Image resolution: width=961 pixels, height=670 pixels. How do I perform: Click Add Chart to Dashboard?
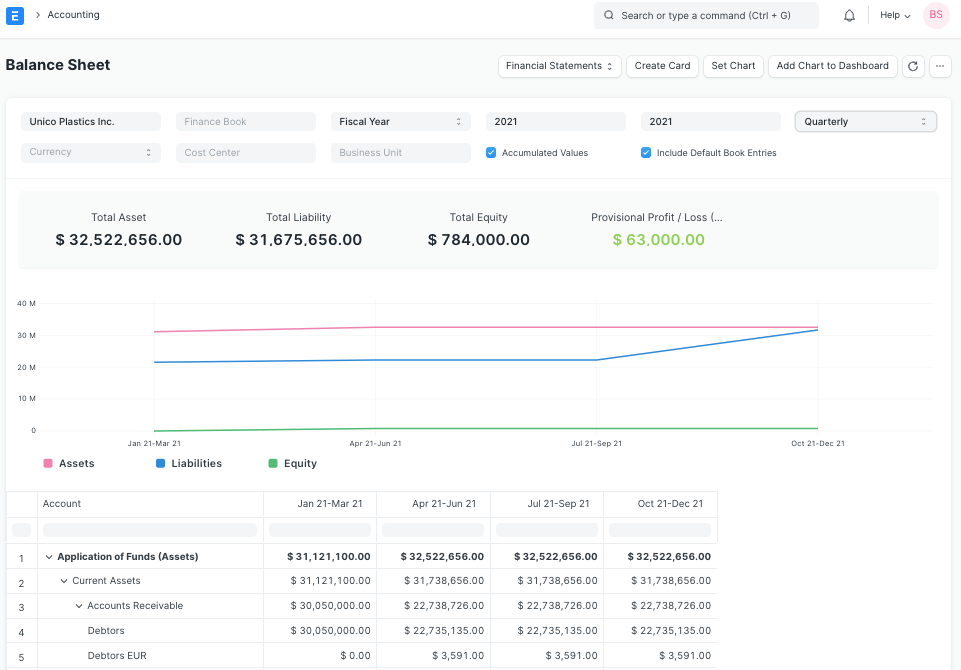tap(832, 66)
